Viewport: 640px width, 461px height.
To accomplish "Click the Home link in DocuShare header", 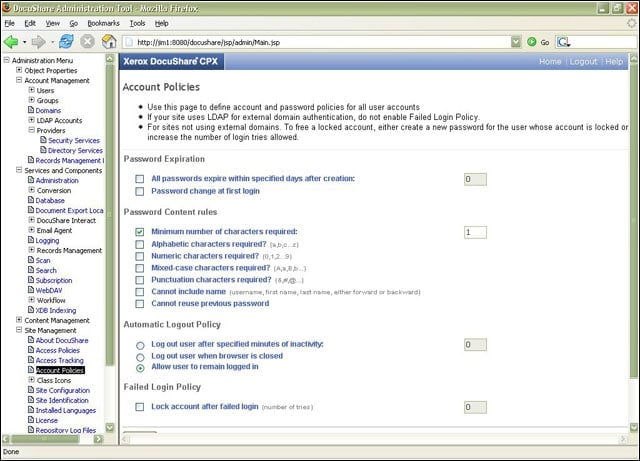I will pos(550,61).
